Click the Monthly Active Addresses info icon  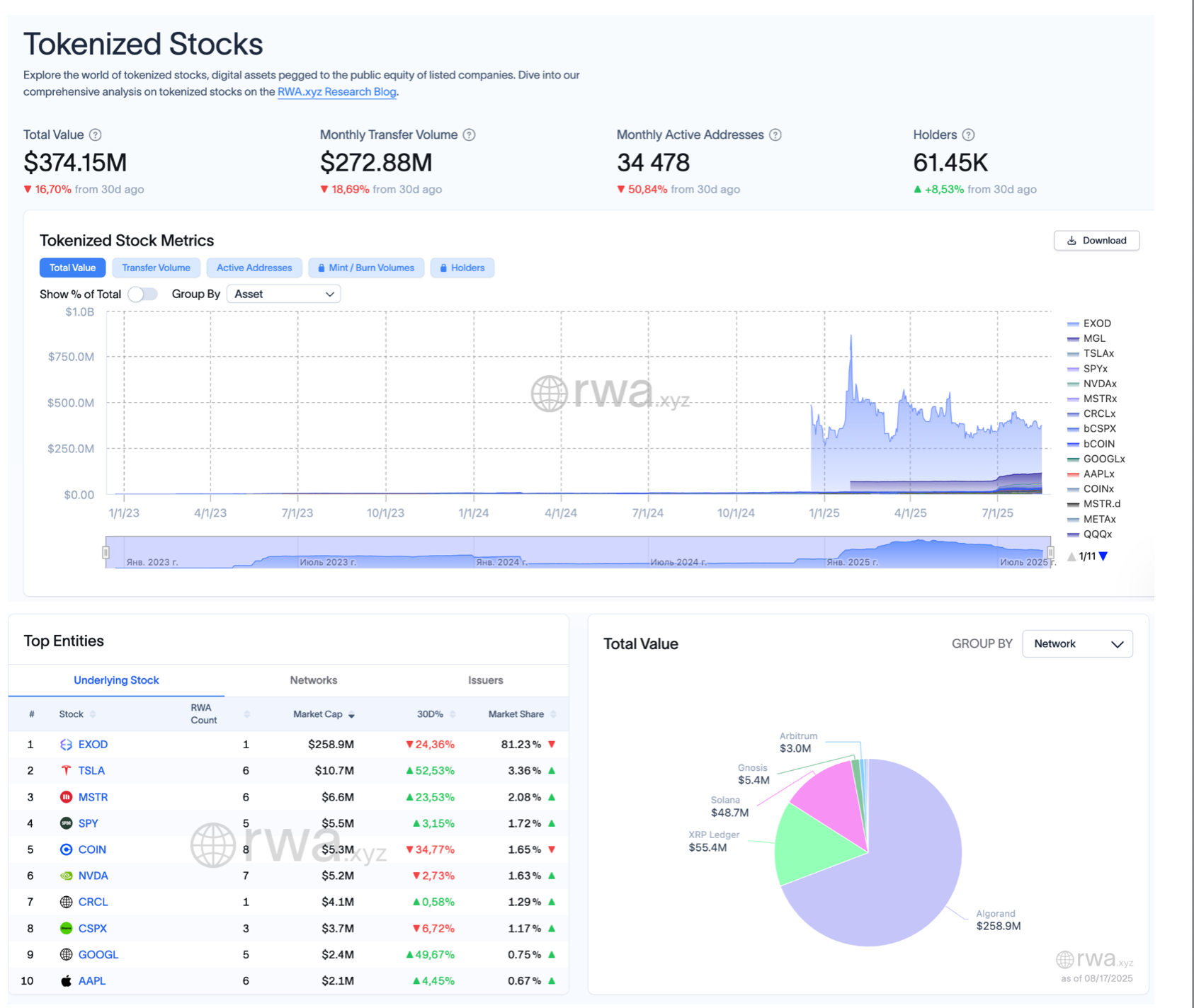point(775,134)
